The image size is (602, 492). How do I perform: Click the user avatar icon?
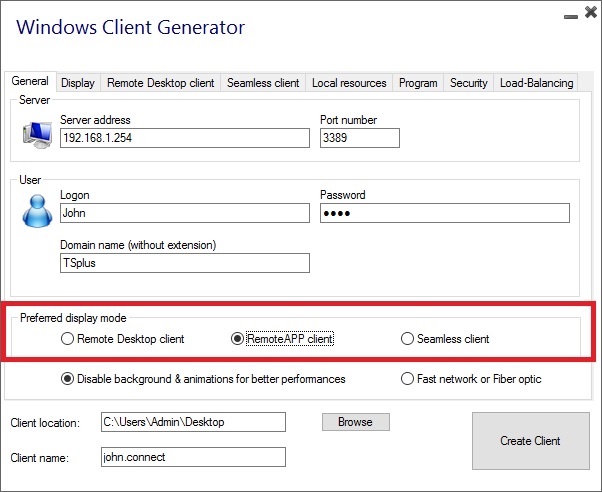click(37, 210)
